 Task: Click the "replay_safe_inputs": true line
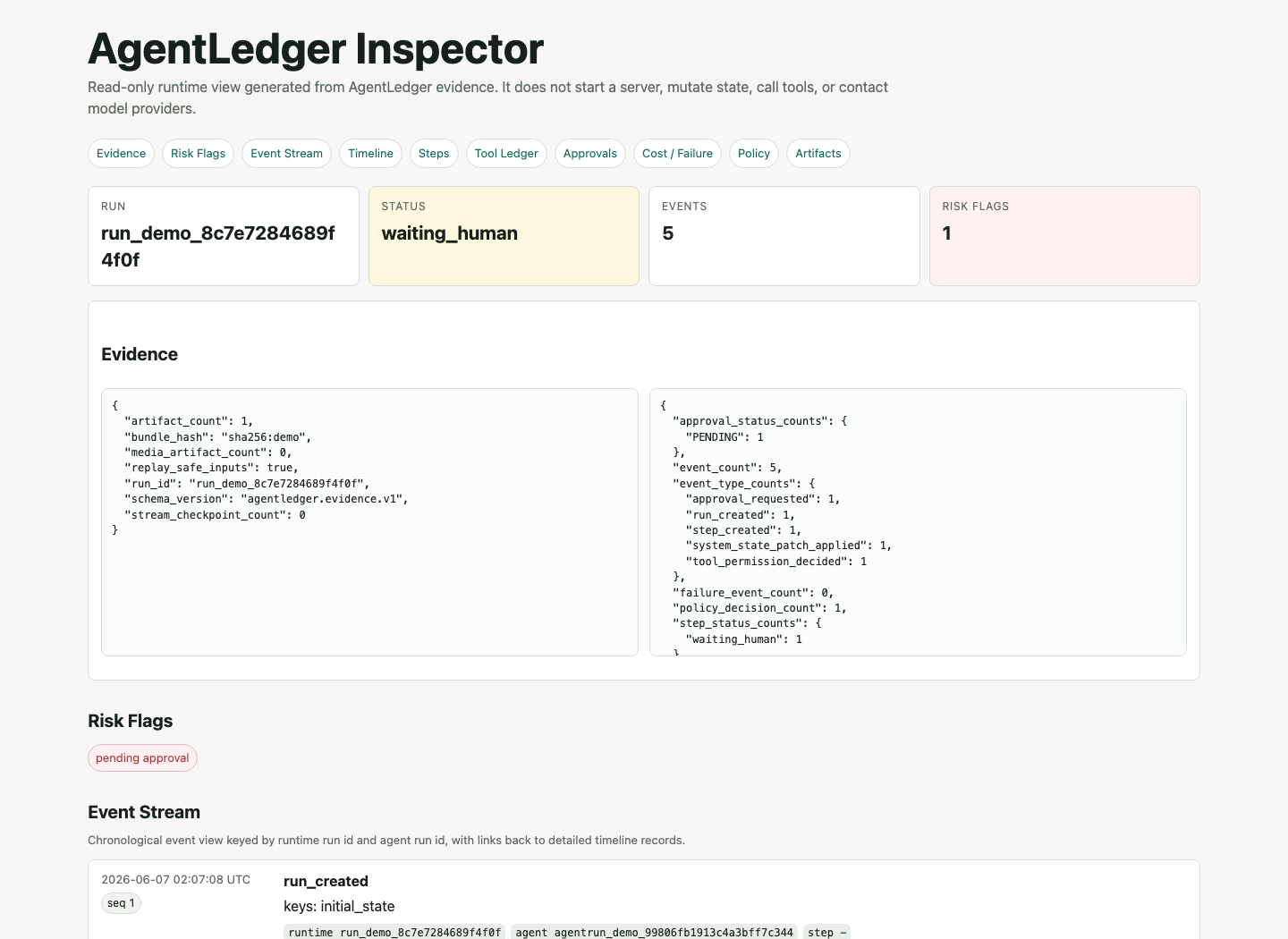(x=211, y=468)
